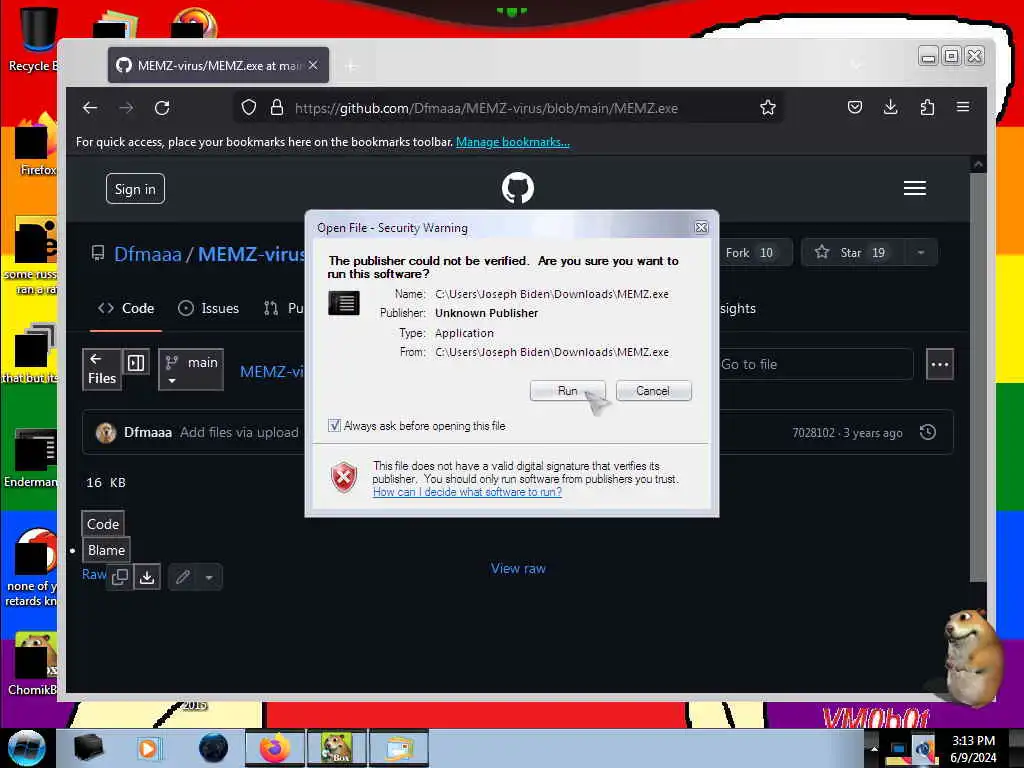
Task: Show hidden tray icons arrow
Action: pos(874,748)
